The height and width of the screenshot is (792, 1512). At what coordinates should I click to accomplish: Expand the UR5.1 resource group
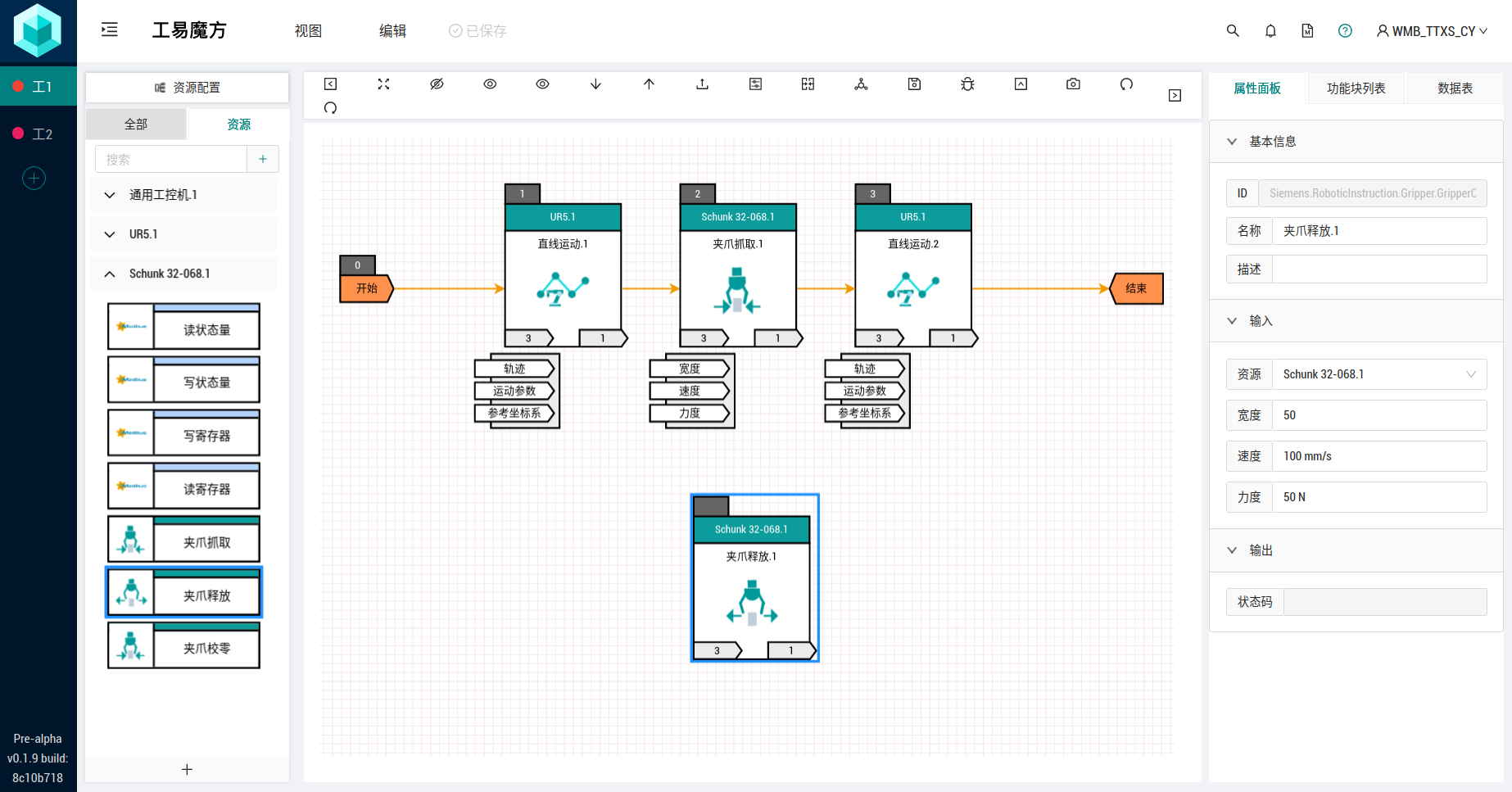pyautogui.click(x=183, y=234)
